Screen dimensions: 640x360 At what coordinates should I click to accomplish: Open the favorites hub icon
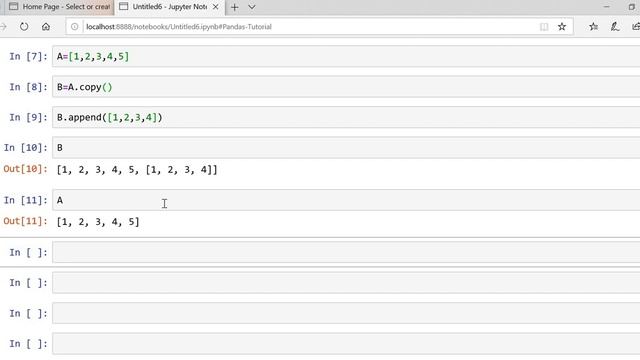(593, 27)
